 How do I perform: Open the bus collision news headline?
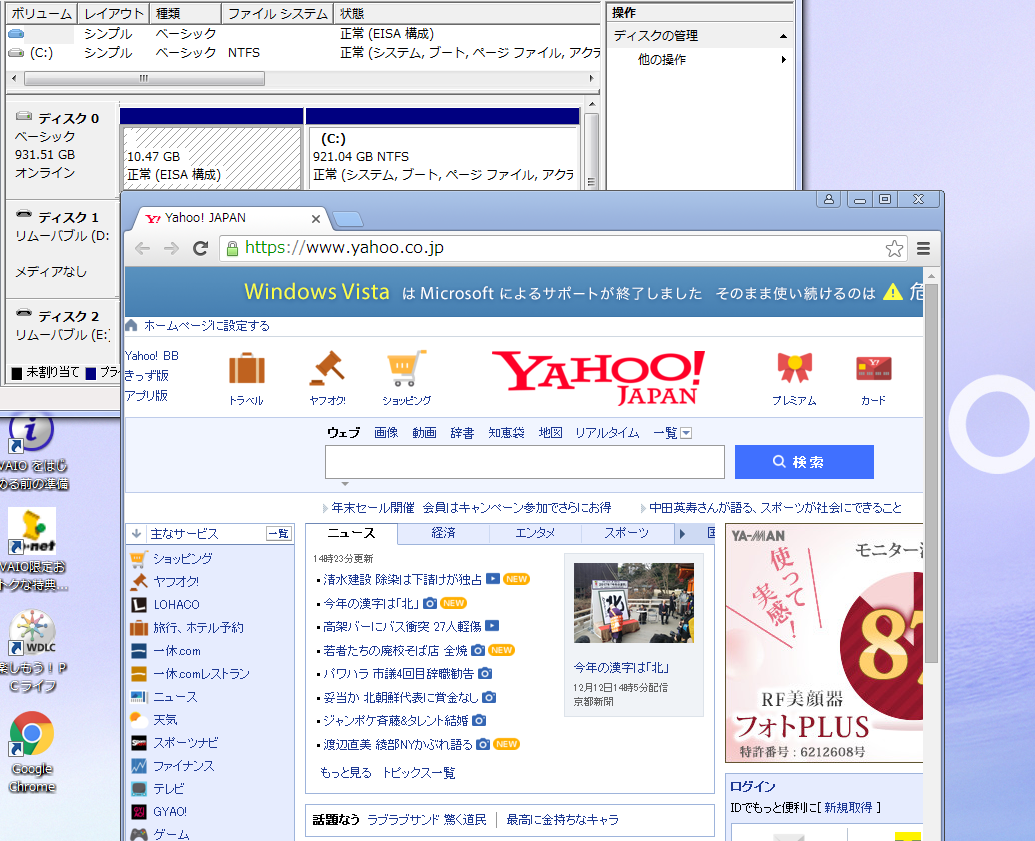402,626
